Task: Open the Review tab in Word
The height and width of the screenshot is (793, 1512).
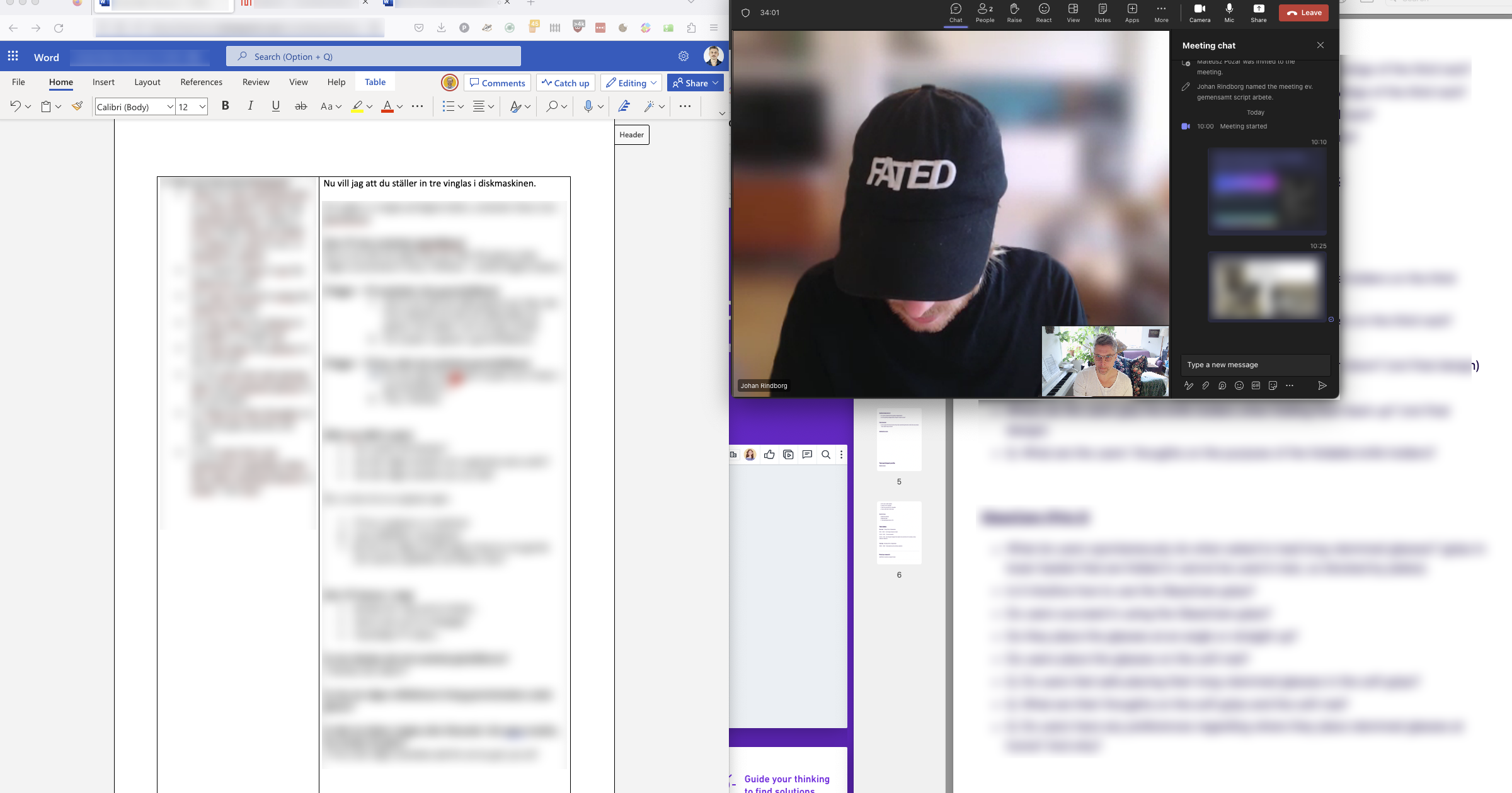Action: click(256, 82)
